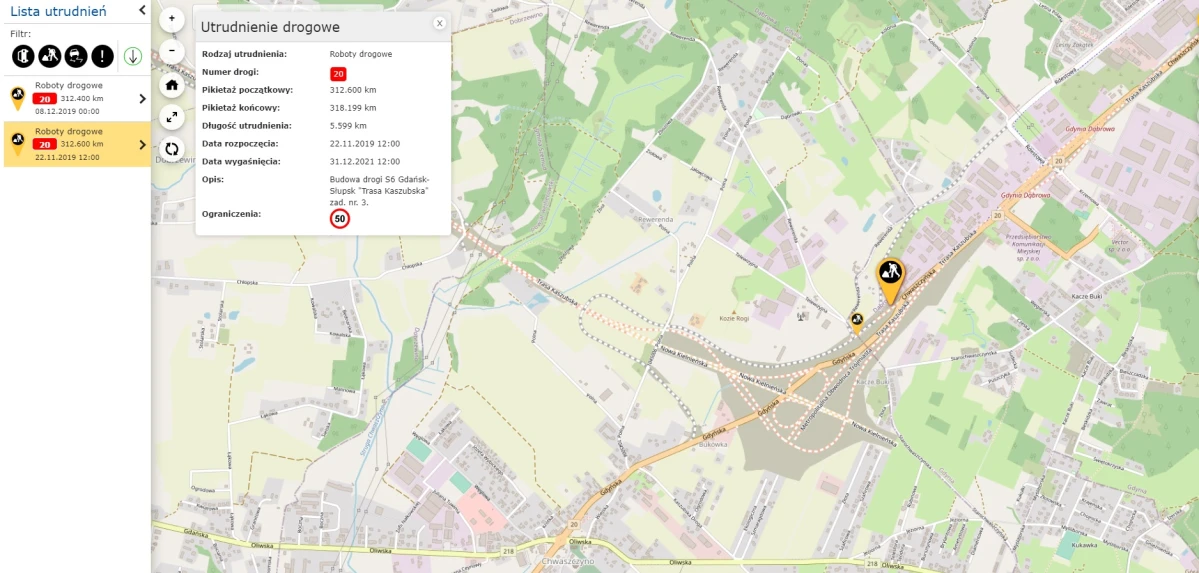The width and height of the screenshot is (1199, 573).
Task: Change list sort order with green arrow
Action: coord(133,56)
